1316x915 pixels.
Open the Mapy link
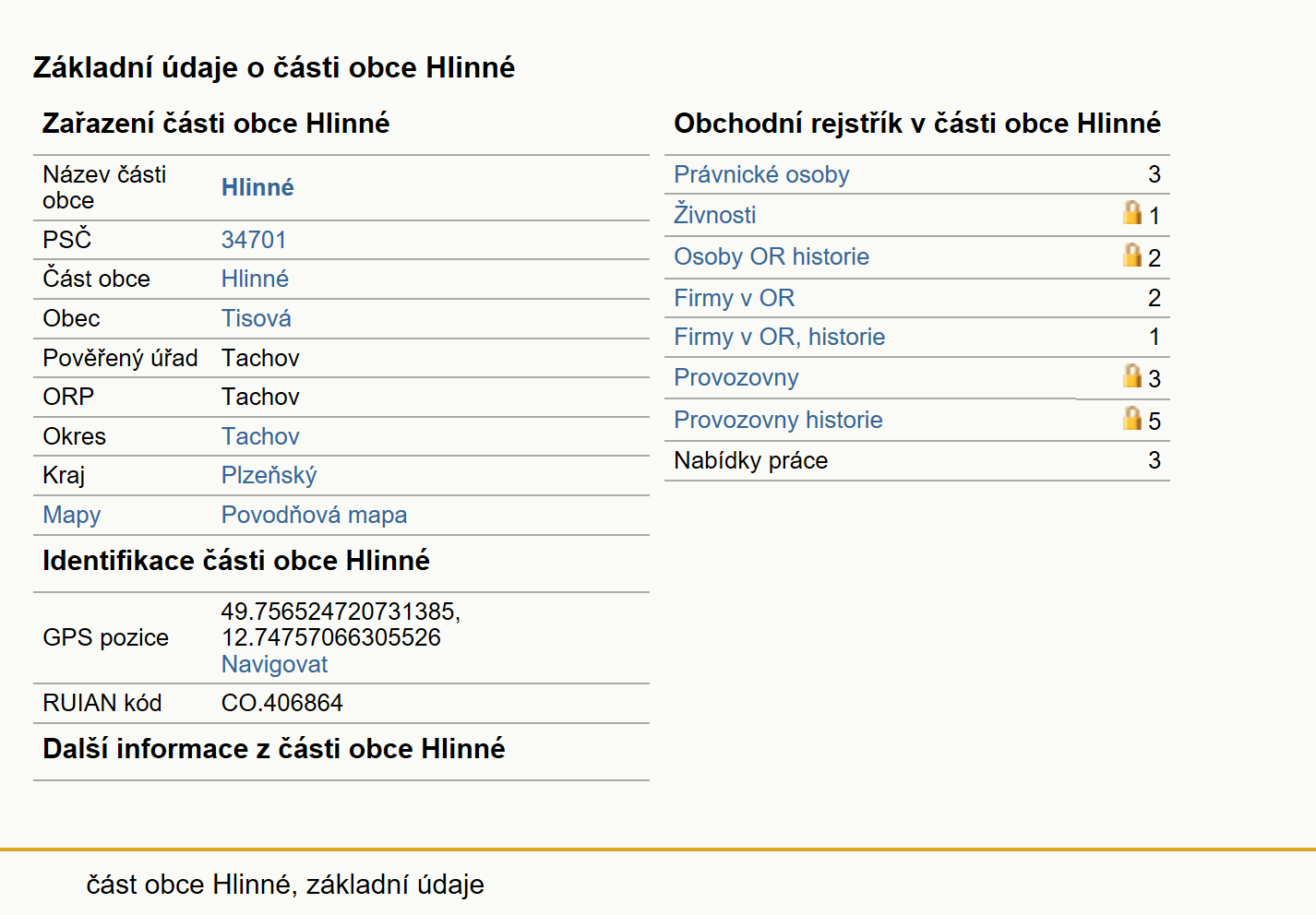tap(72, 515)
